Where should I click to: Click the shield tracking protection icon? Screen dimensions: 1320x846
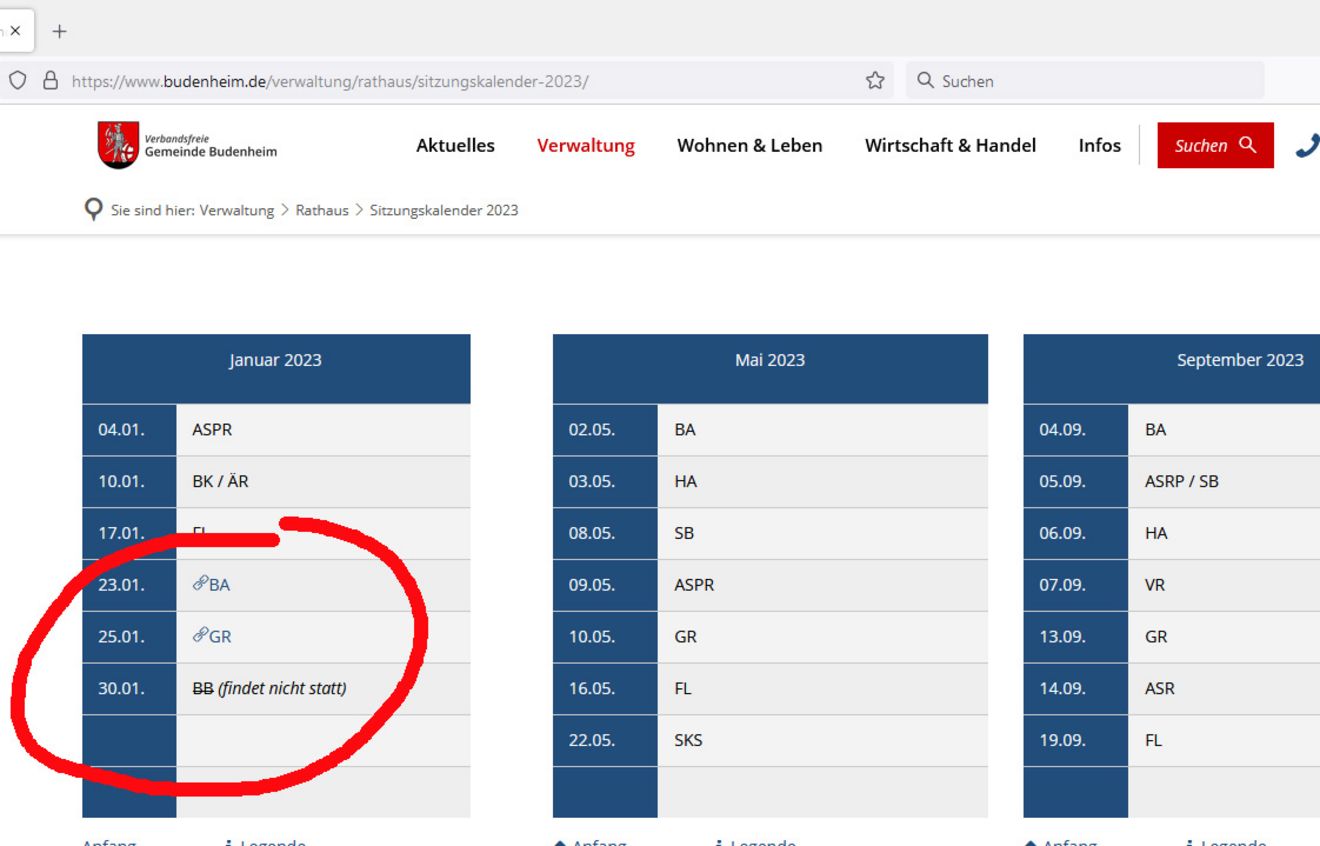click(x=17, y=81)
